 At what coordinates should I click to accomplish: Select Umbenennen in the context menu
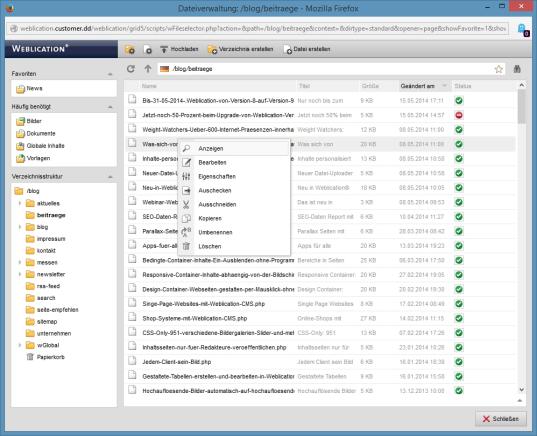click(234, 232)
